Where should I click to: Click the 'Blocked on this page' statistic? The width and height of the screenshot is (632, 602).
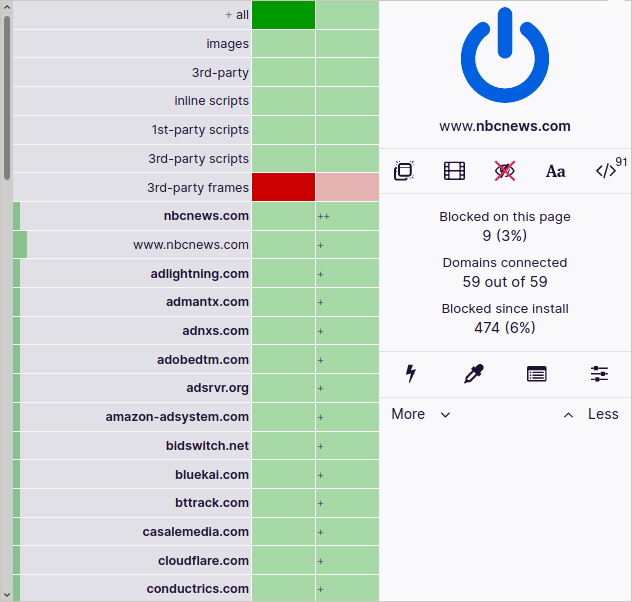click(x=505, y=226)
